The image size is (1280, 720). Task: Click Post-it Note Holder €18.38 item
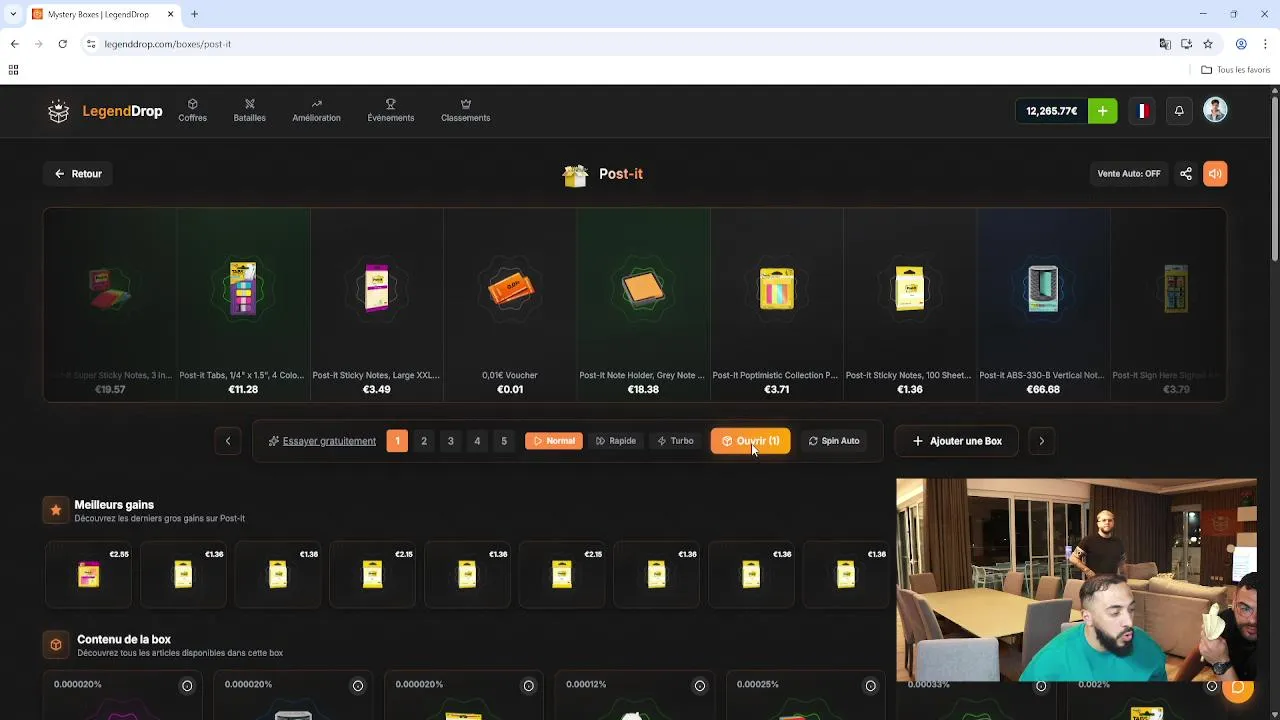pos(643,305)
